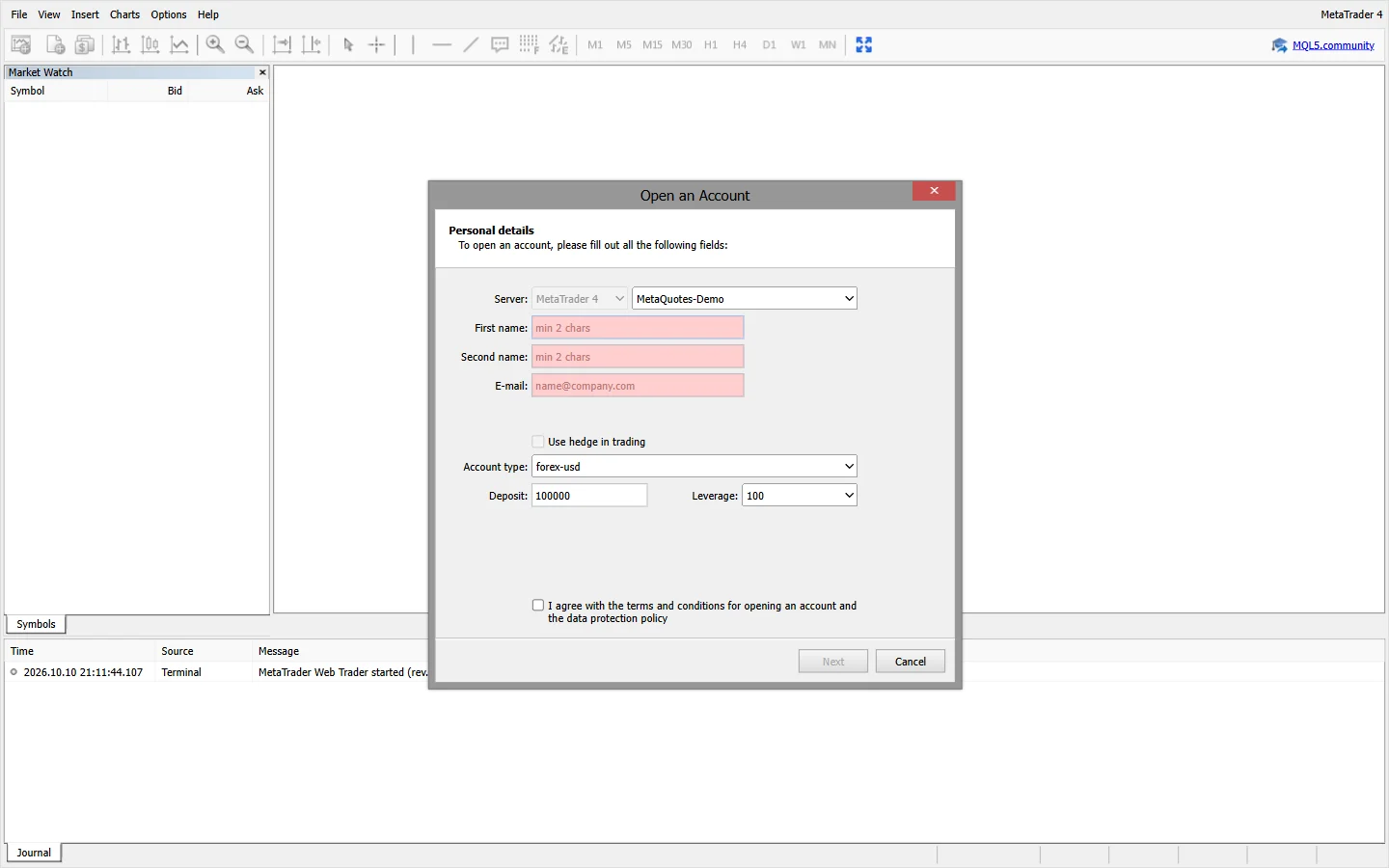
Task: Toggle chart shift icon
Action: [x=312, y=44]
